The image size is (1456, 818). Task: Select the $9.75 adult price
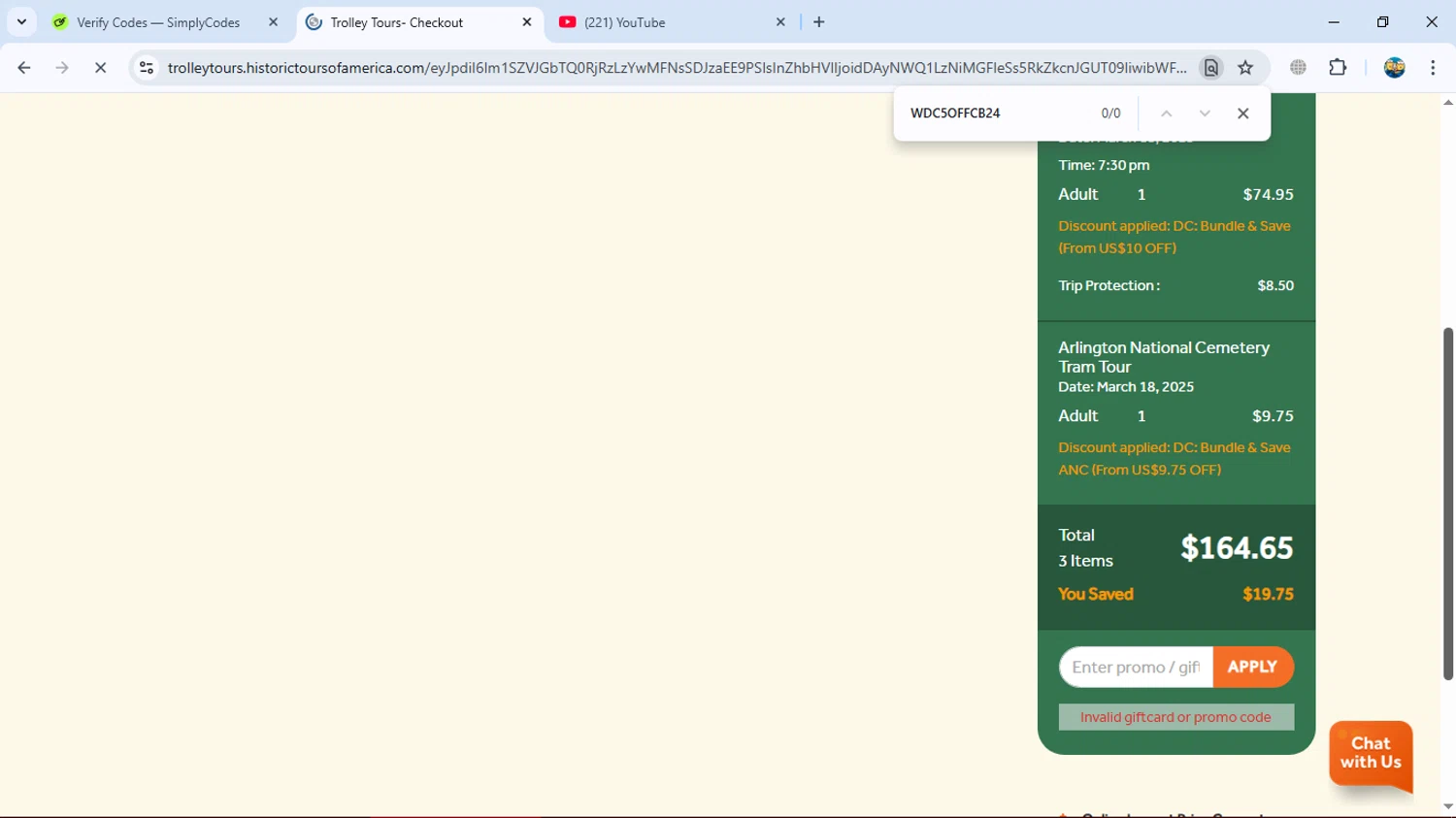click(1273, 416)
